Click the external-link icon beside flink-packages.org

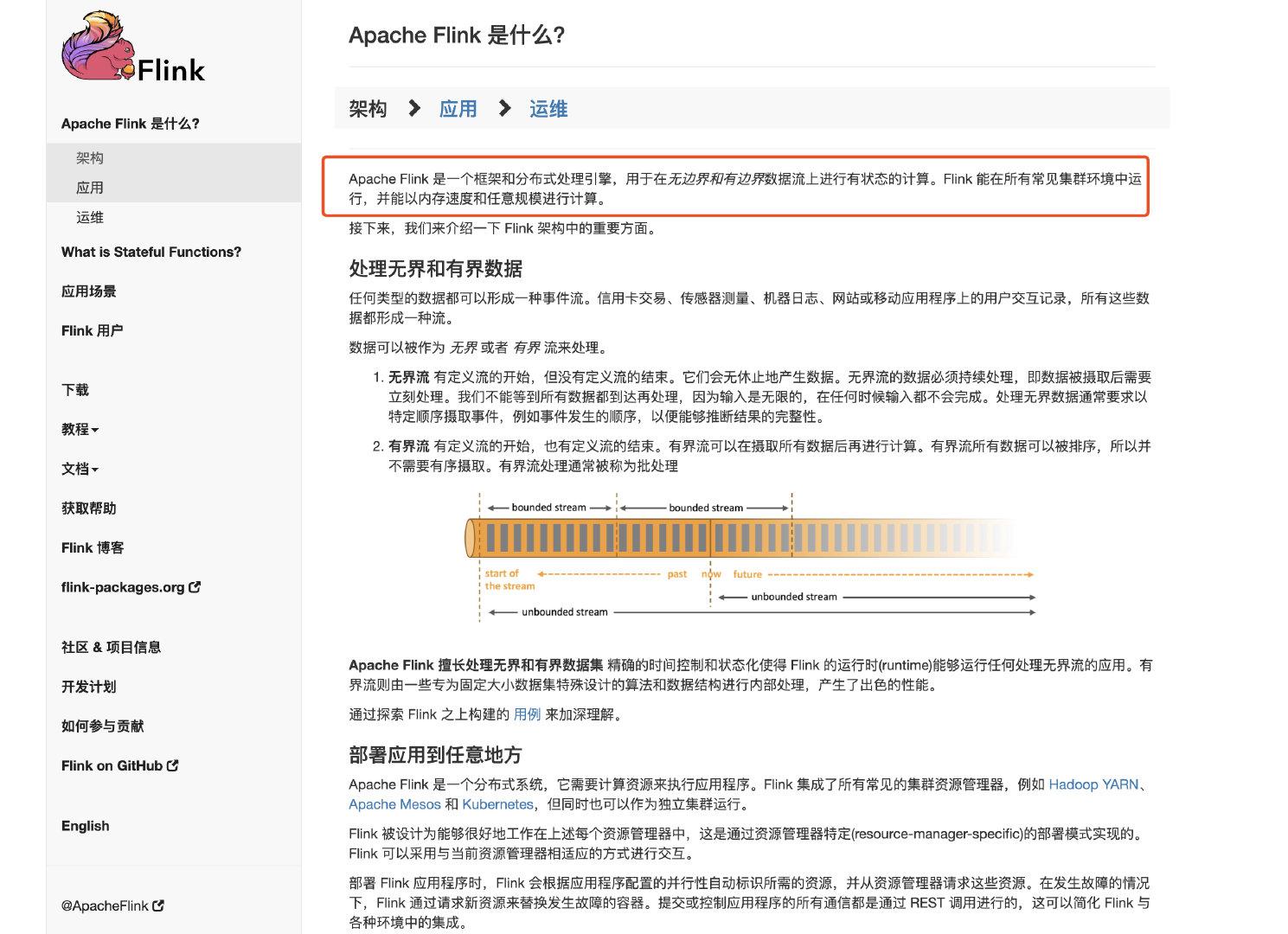195,586
